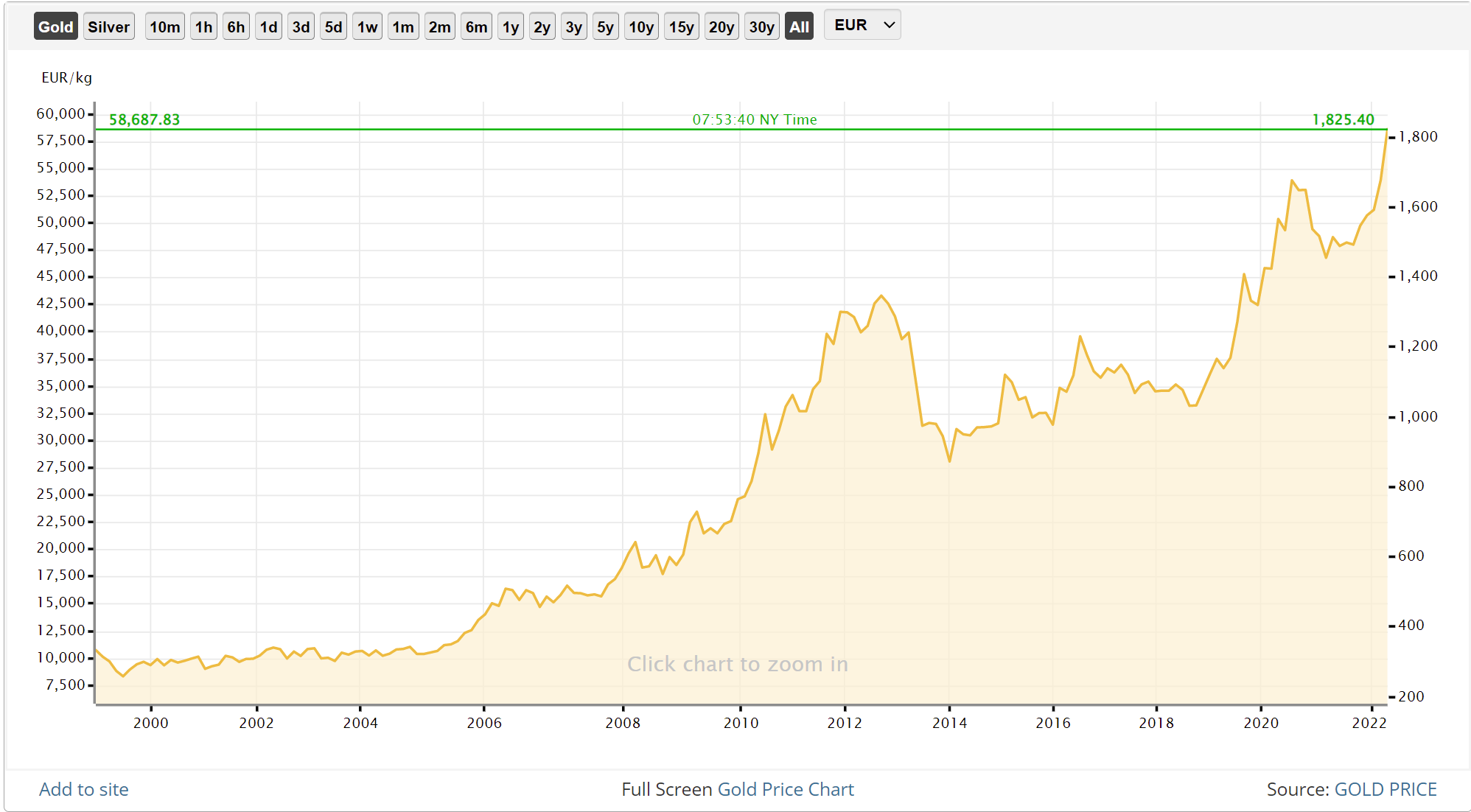
Task: Set chart range to 10m
Action: (x=164, y=27)
